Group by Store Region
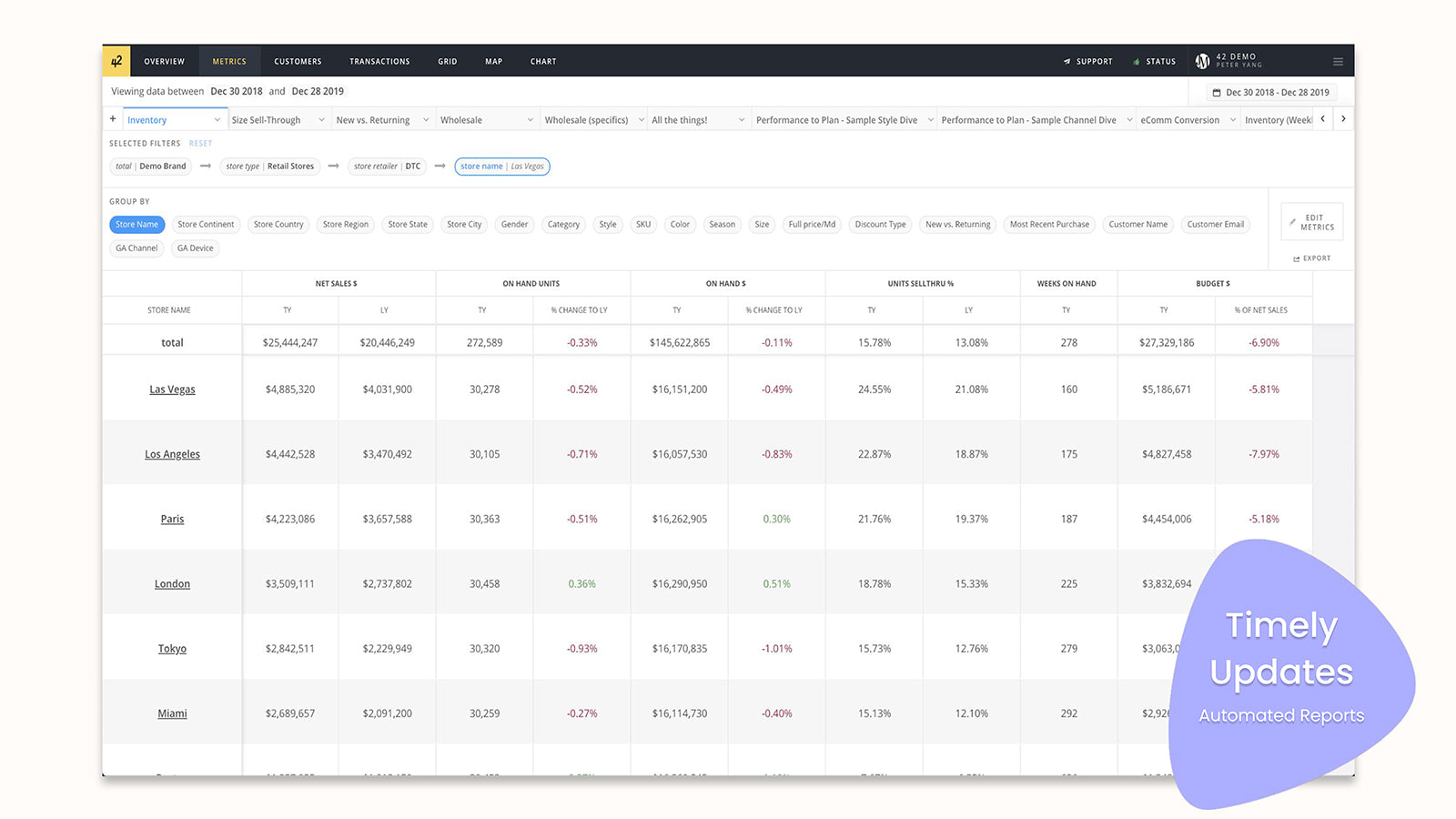This screenshot has height=819, width=1456. pos(346,225)
